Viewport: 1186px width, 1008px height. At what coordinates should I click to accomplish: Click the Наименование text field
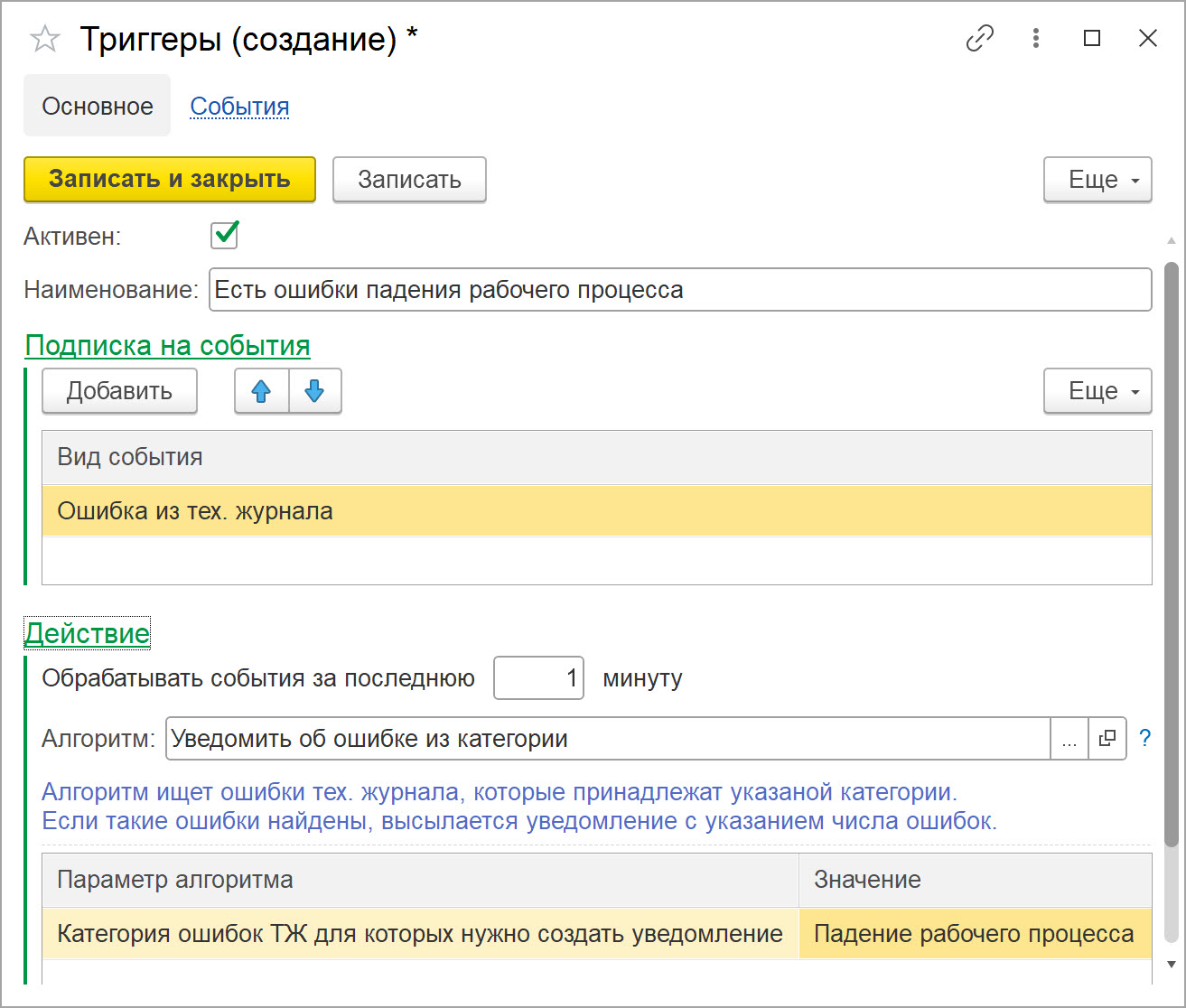(679, 290)
